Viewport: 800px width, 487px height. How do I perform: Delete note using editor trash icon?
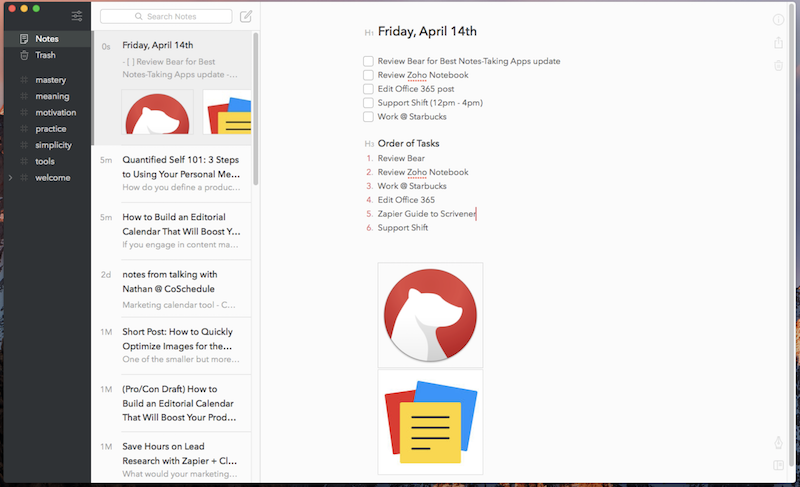pyautogui.click(x=779, y=66)
